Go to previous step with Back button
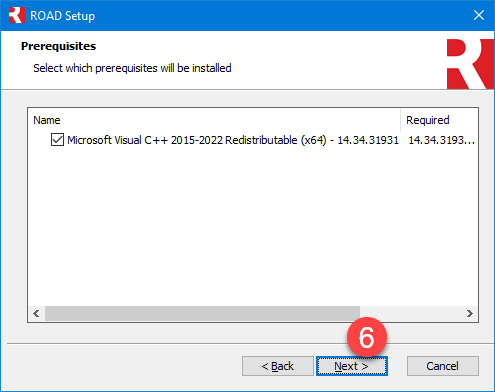The height and width of the screenshot is (392, 495). tap(278, 366)
